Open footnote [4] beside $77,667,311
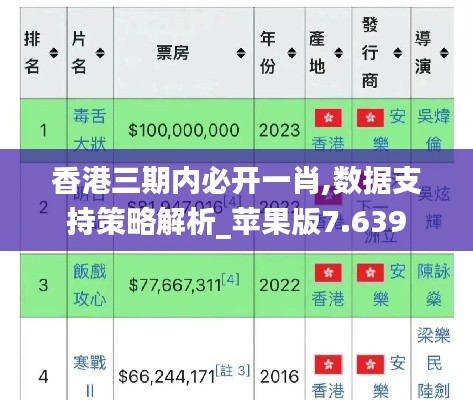Viewport: 473px width, 400px height. 231,279
